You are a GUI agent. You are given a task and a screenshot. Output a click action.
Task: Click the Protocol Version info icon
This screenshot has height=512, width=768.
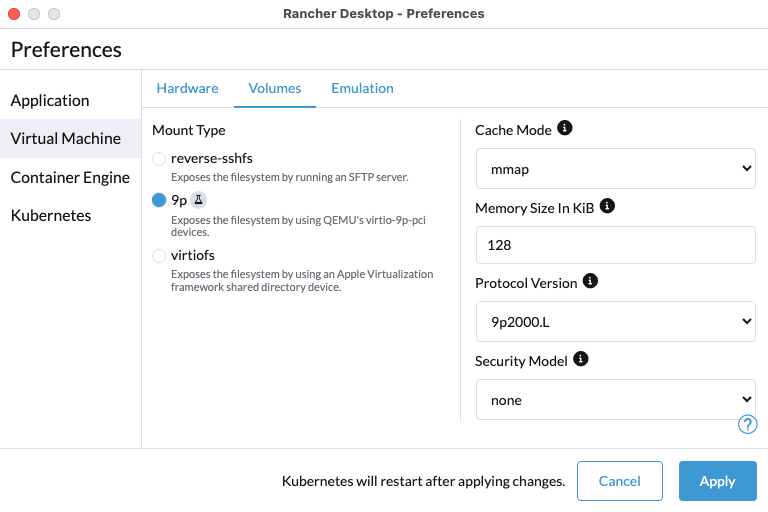pyautogui.click(x=590, y=282)
